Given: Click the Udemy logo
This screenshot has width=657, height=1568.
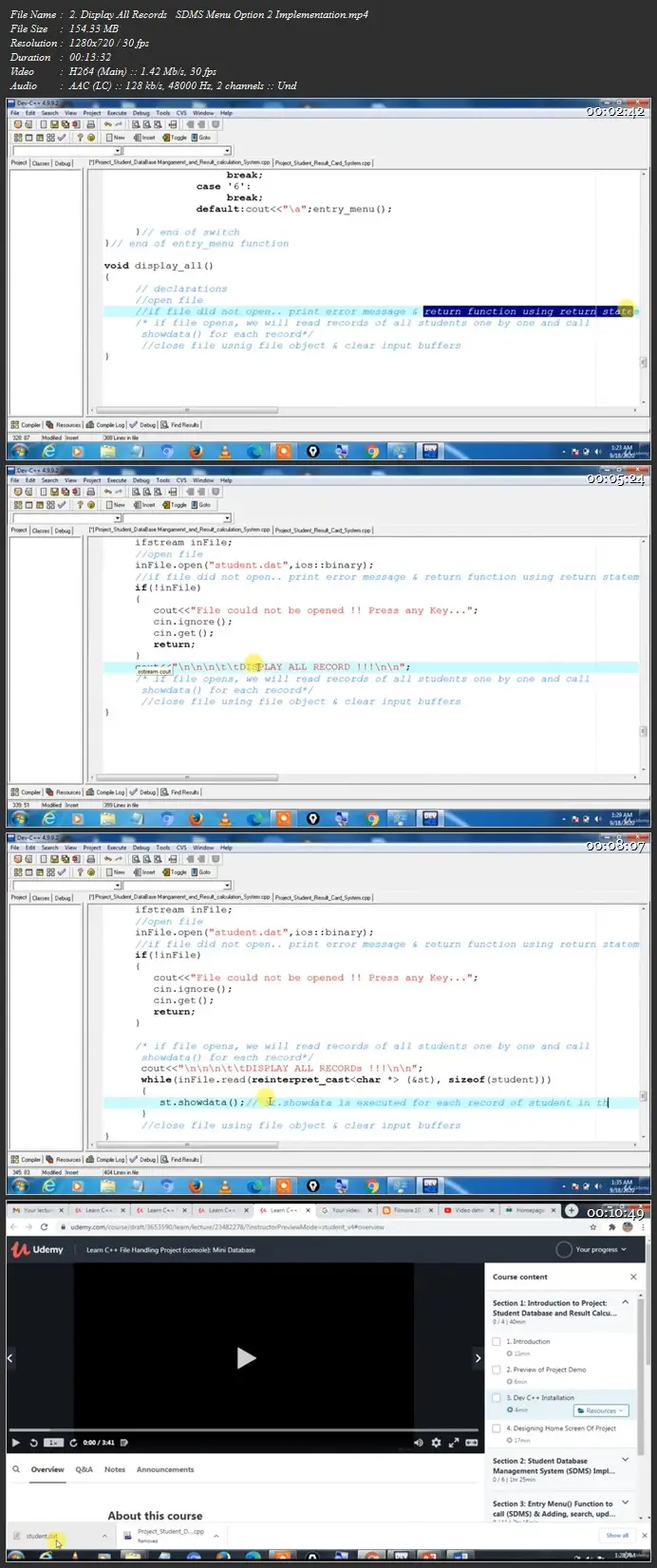Looking at the screenshot, I should (x=37, y=1249).
